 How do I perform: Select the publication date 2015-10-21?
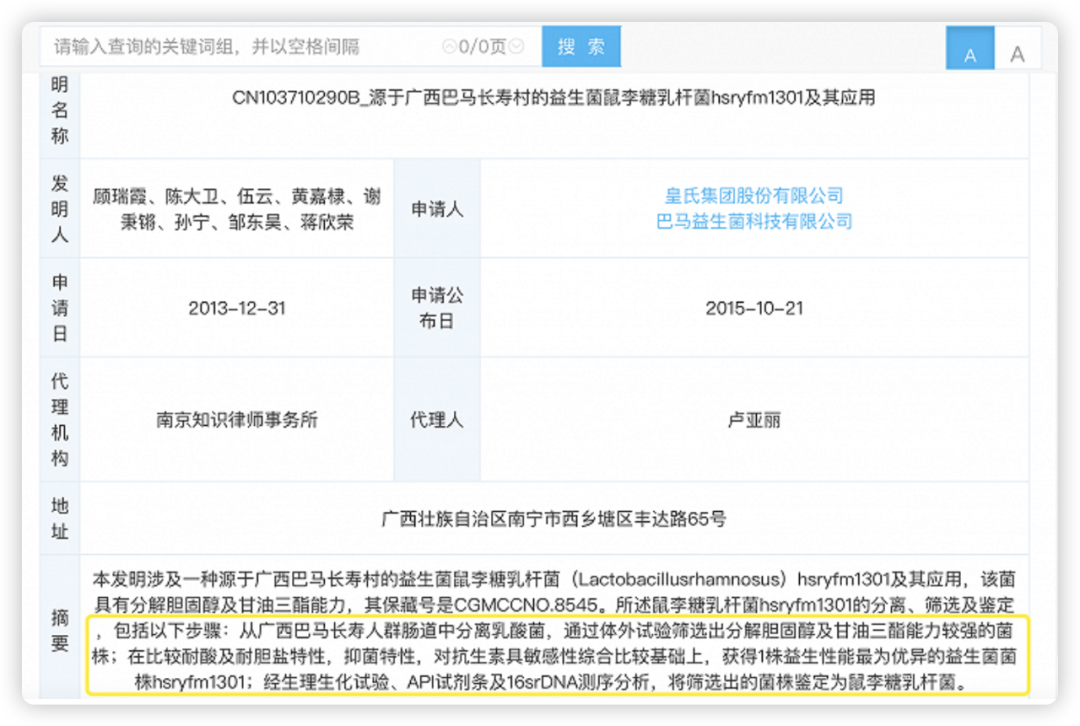click(x=754, y=308)
